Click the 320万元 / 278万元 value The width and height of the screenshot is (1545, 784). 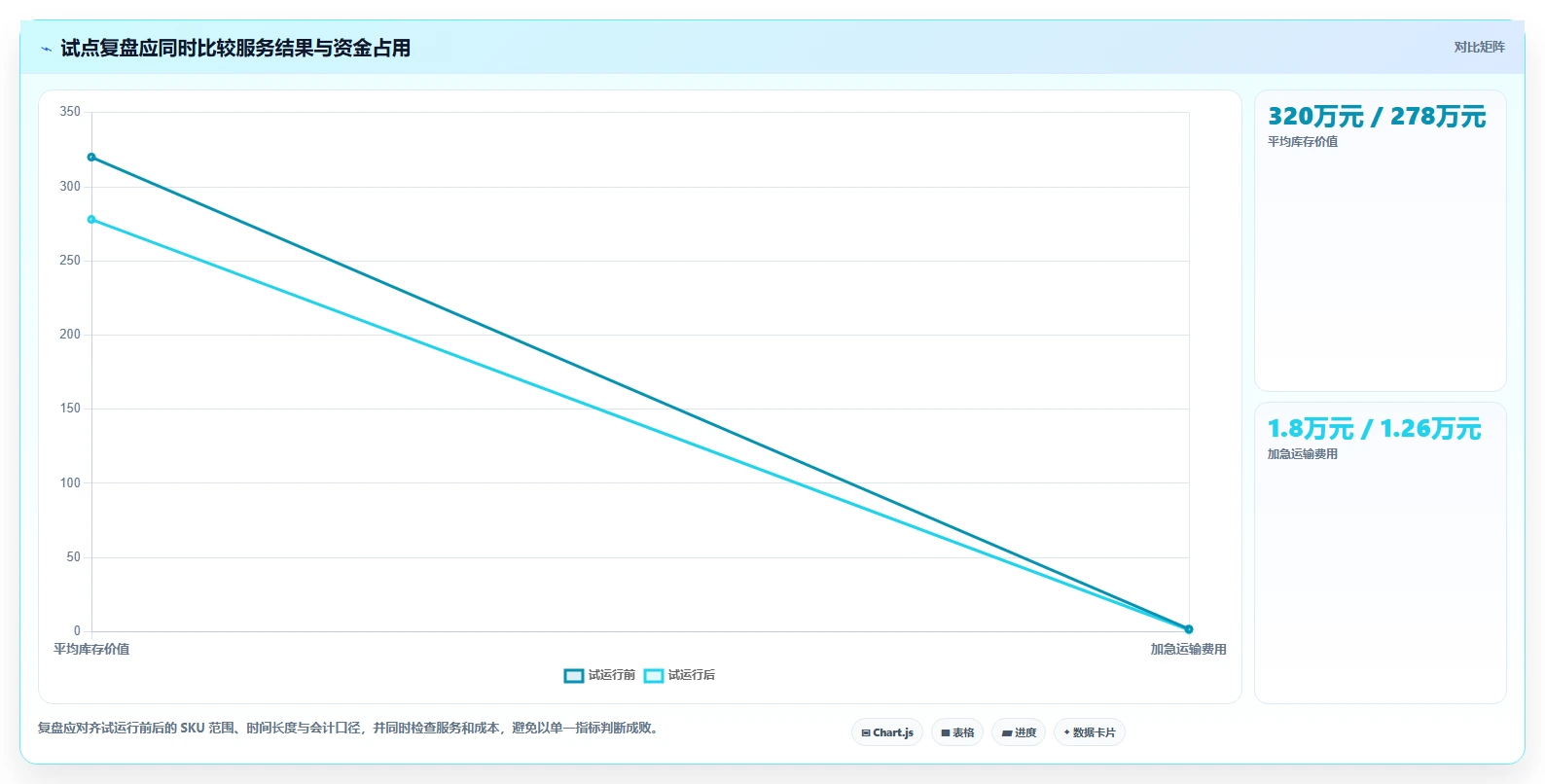[1377, 117]
